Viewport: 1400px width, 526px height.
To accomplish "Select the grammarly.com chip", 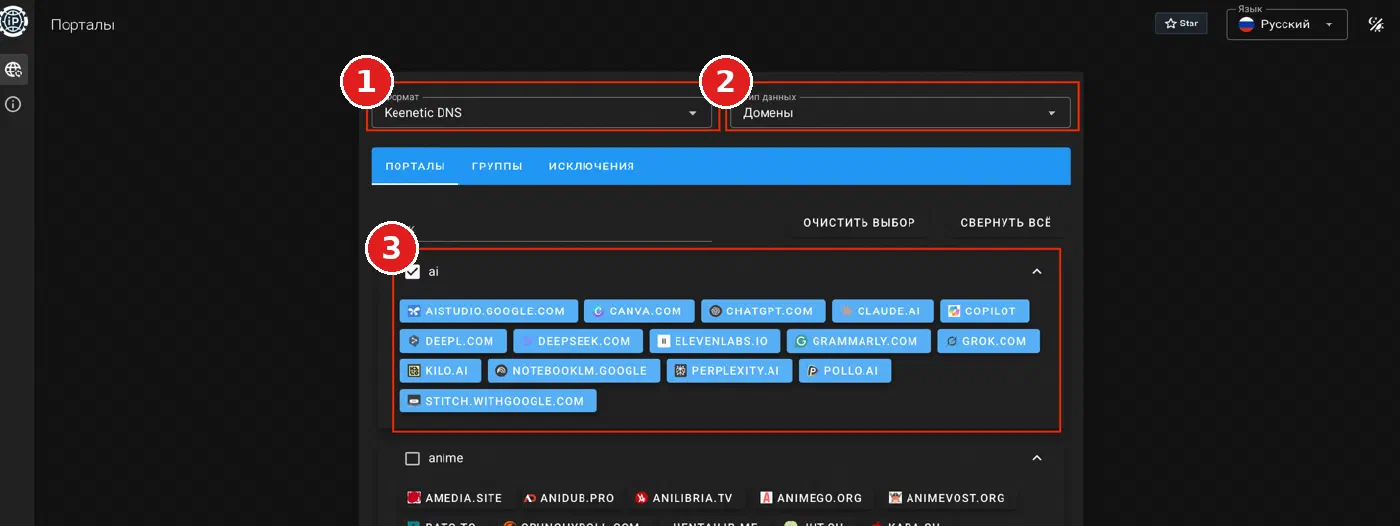I will coord(859,341).
